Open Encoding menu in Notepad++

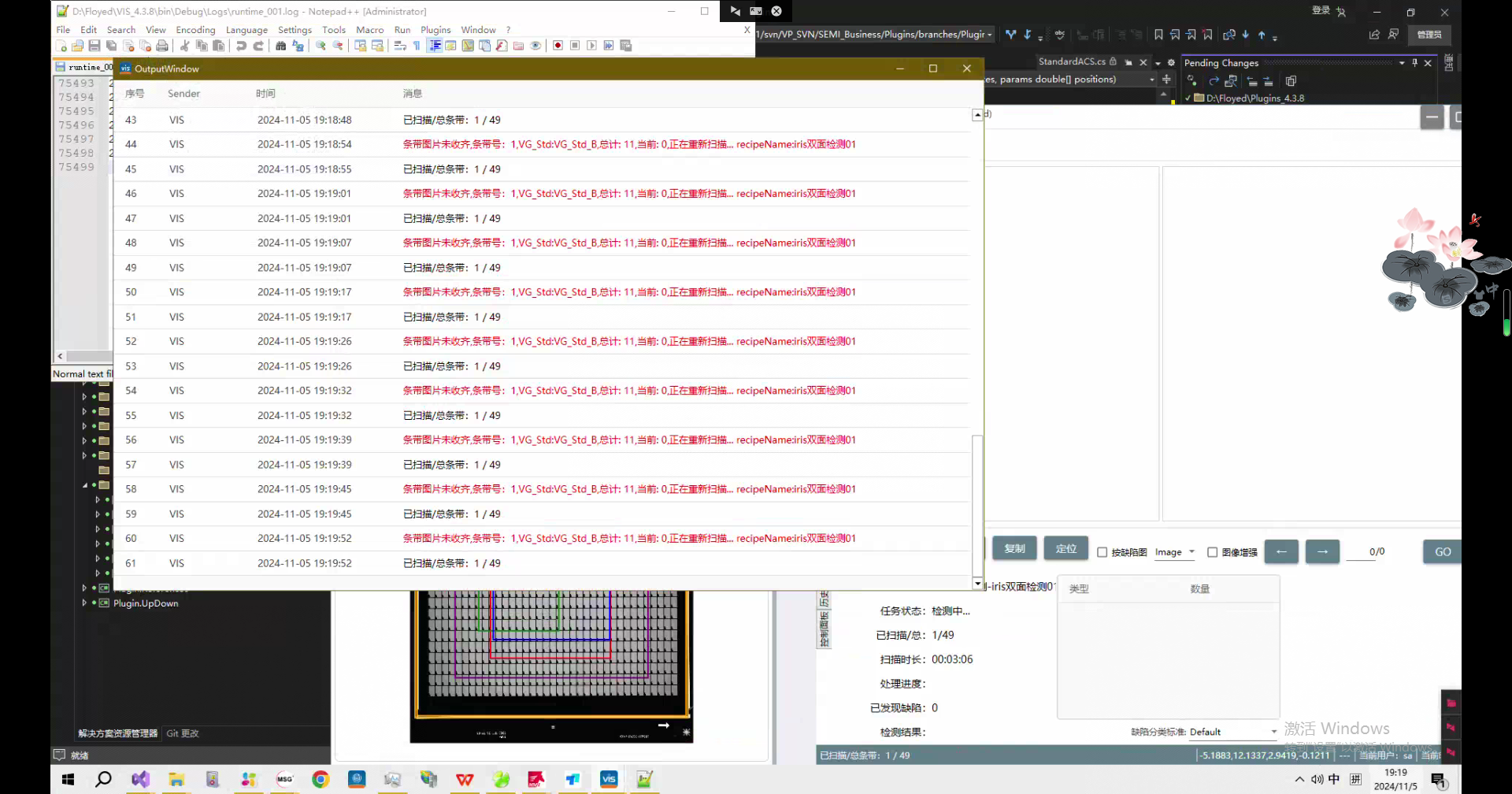click(195, 30)
